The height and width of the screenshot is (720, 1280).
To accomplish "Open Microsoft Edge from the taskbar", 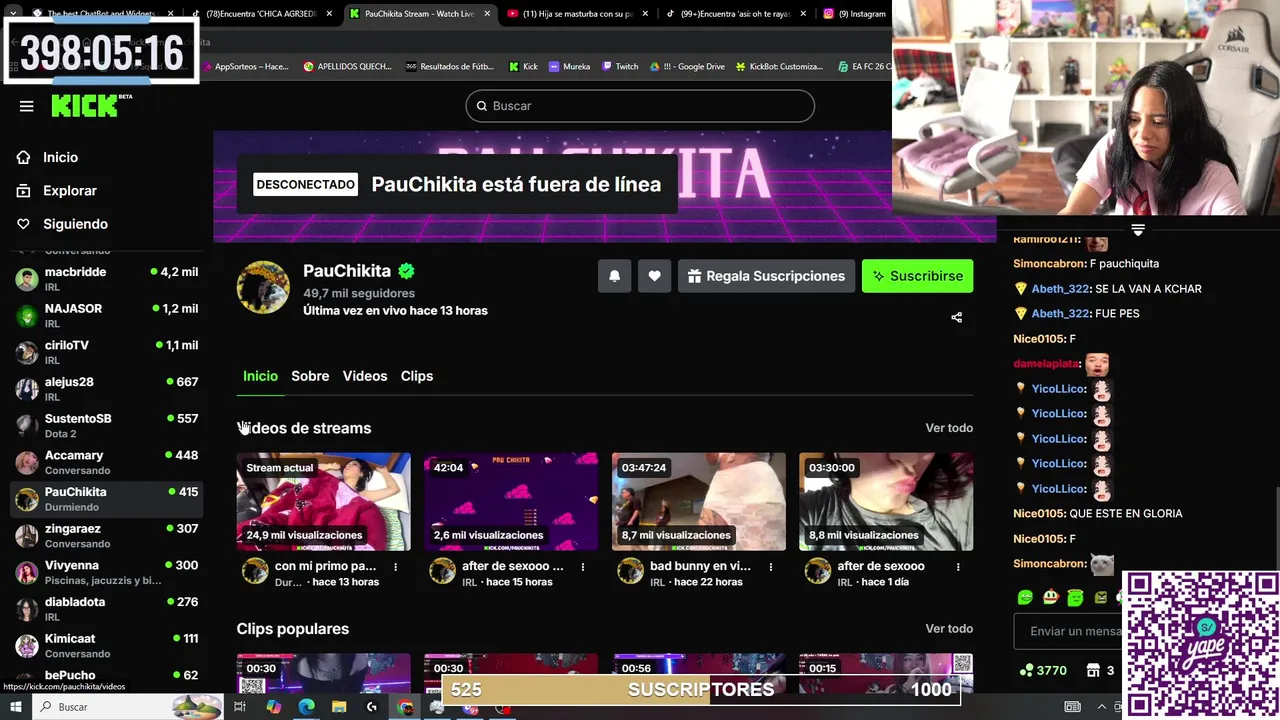I will click(x=306, y=707).
